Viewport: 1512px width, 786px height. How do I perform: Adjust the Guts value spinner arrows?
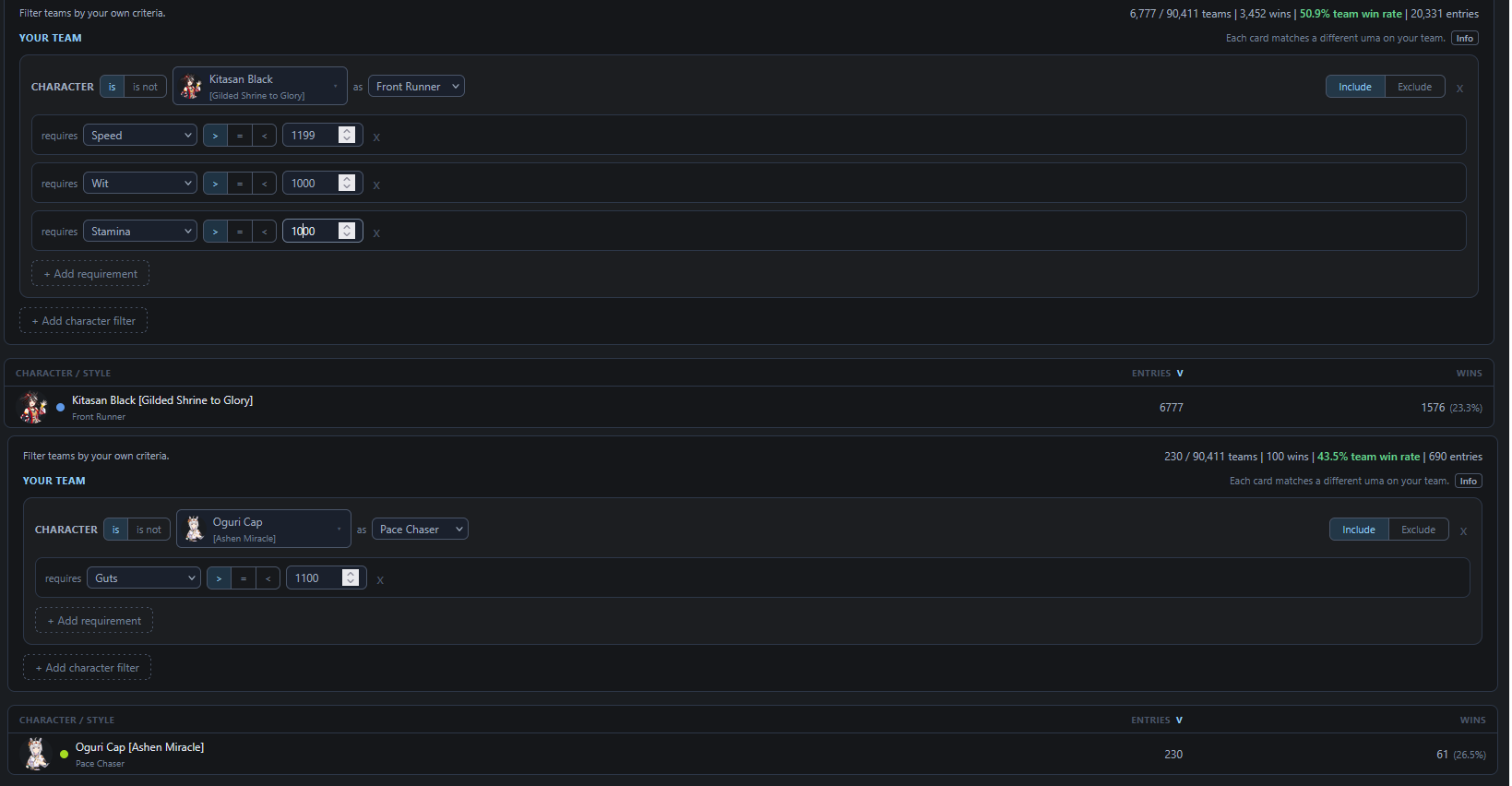[x=351, y=578]
